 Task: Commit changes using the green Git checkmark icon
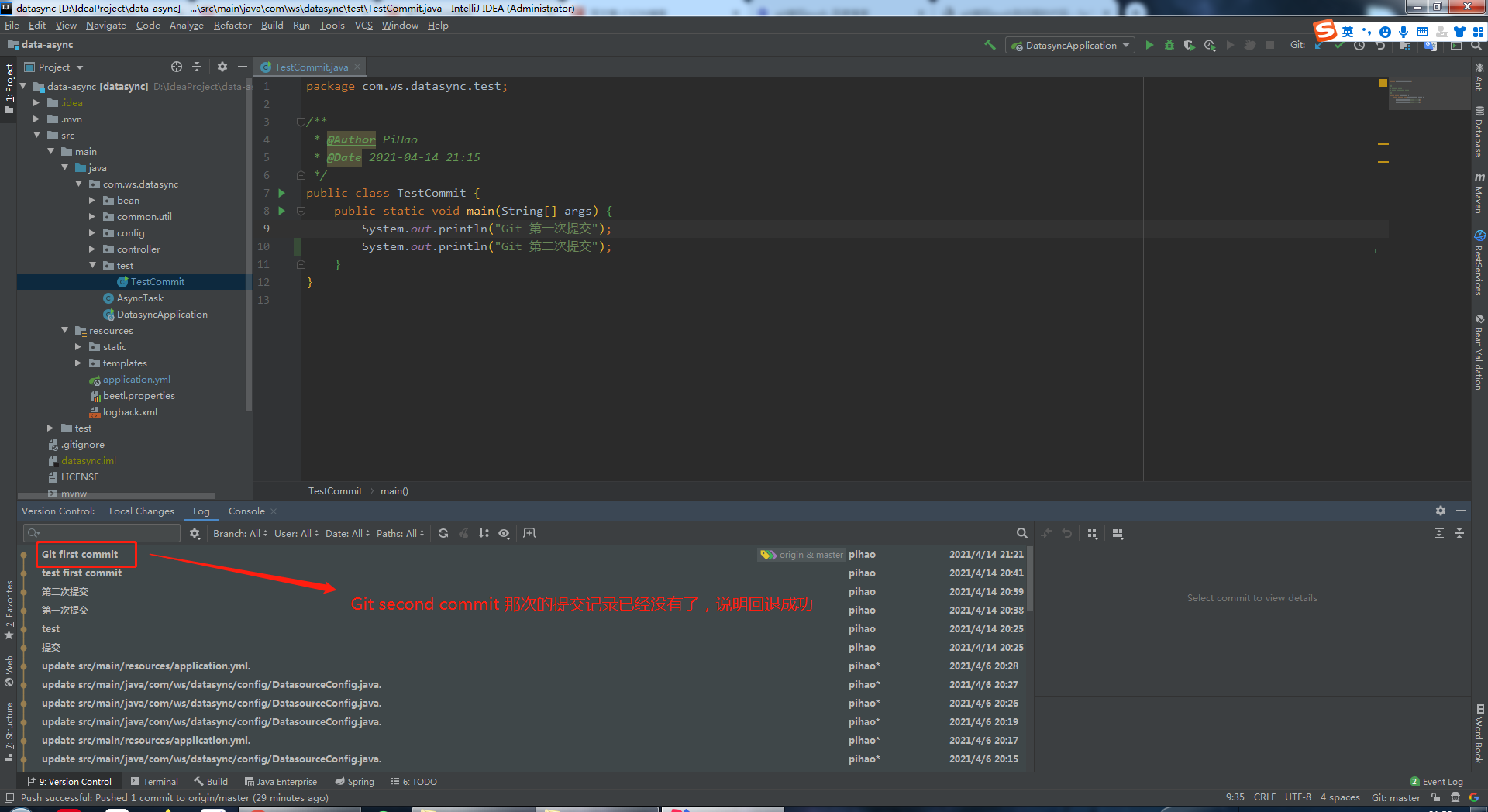tap(1339, 45)
